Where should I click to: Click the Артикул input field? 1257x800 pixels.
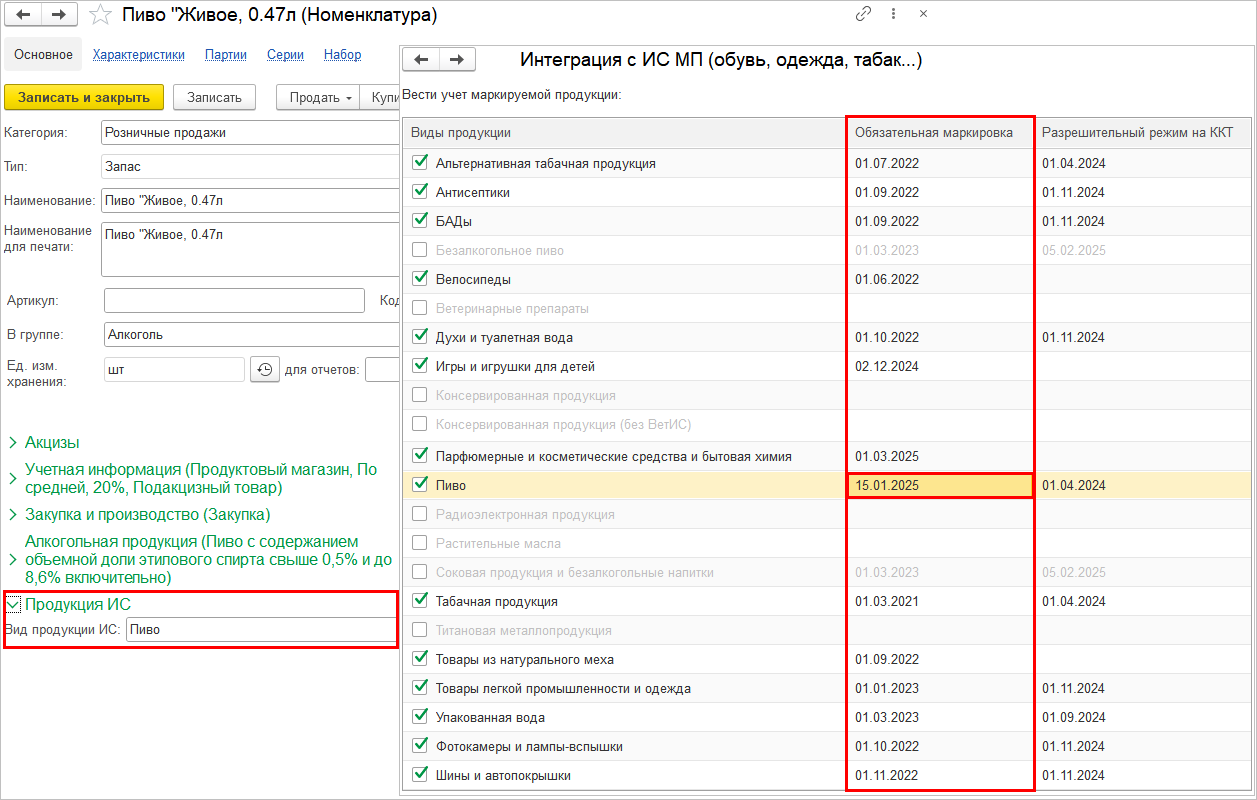(x=234, y=301)
